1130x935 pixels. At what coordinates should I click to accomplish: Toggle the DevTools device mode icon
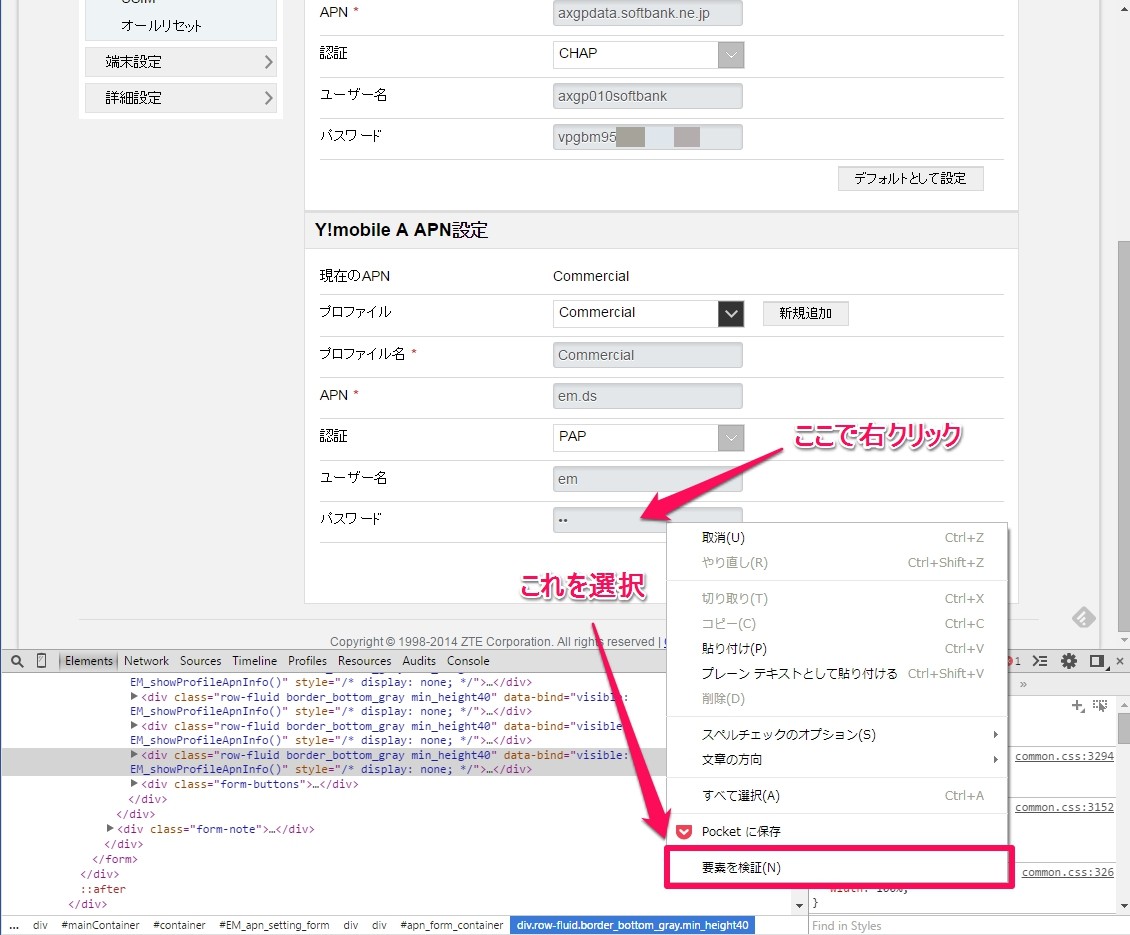pos(42,660)
